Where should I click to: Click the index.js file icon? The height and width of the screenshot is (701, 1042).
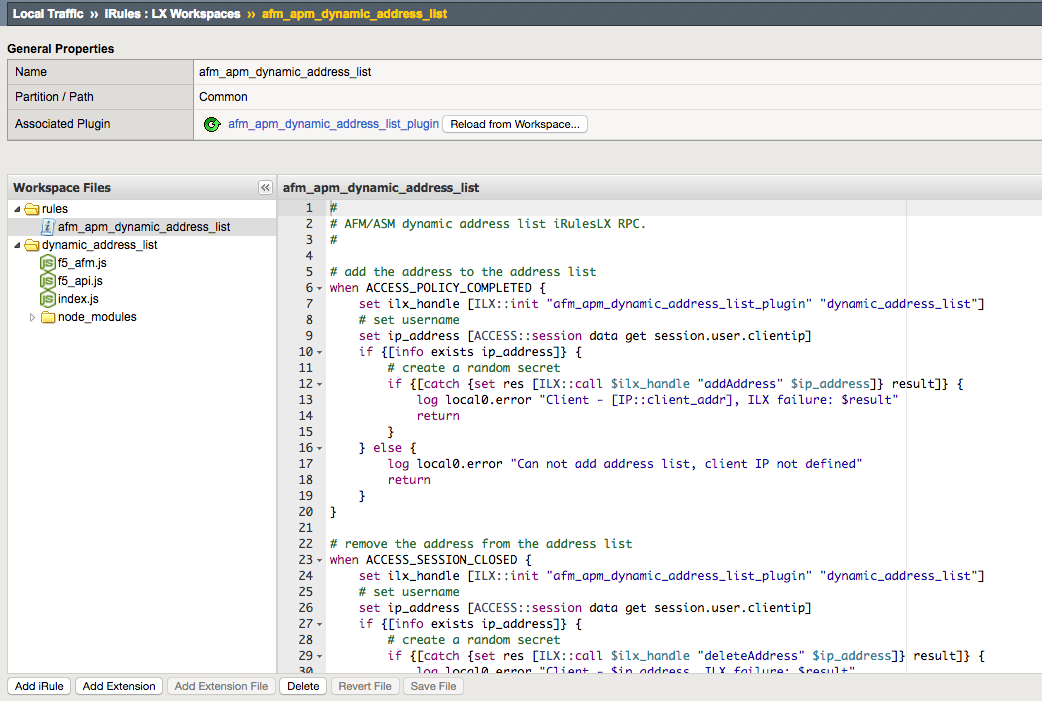(x=46, y=298)
